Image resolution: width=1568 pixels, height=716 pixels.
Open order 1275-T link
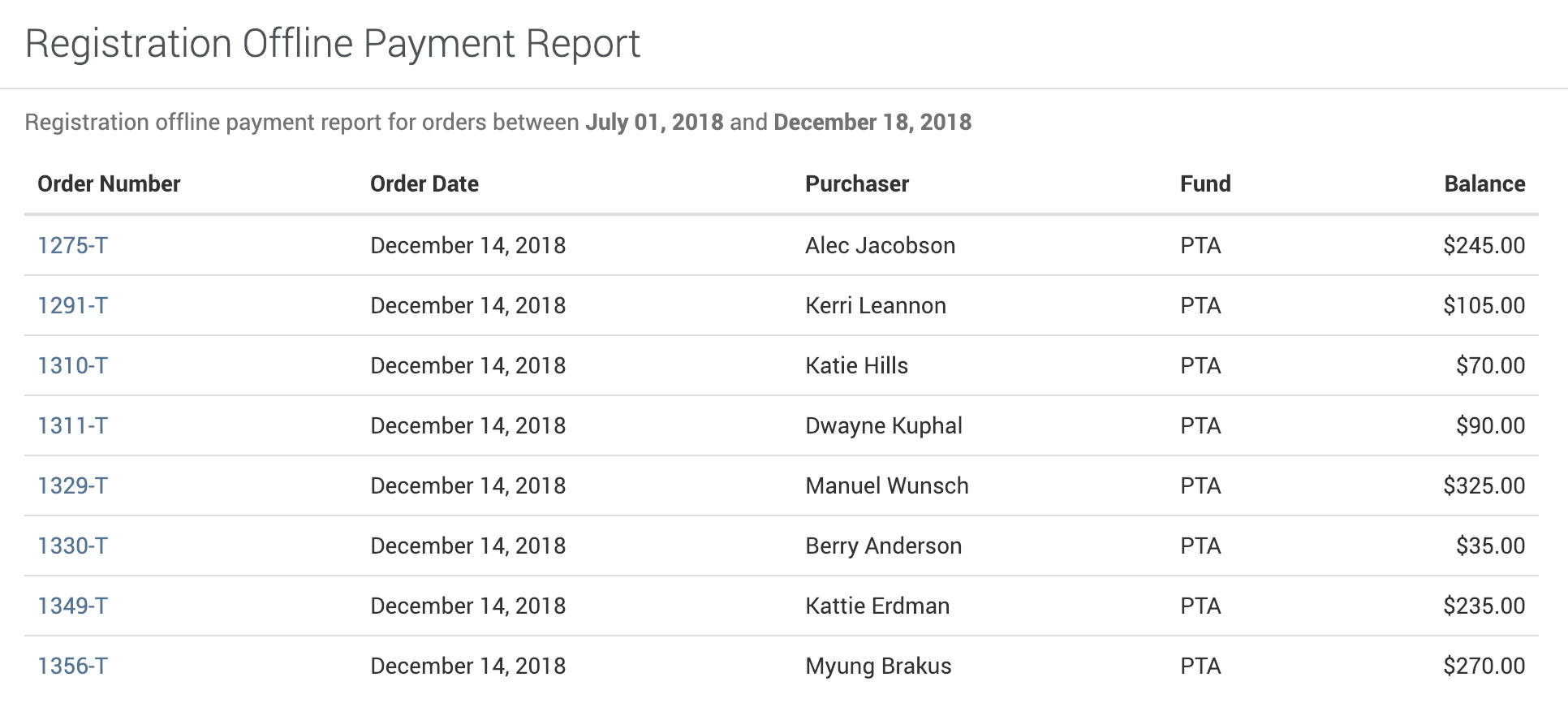coord(72,245)
